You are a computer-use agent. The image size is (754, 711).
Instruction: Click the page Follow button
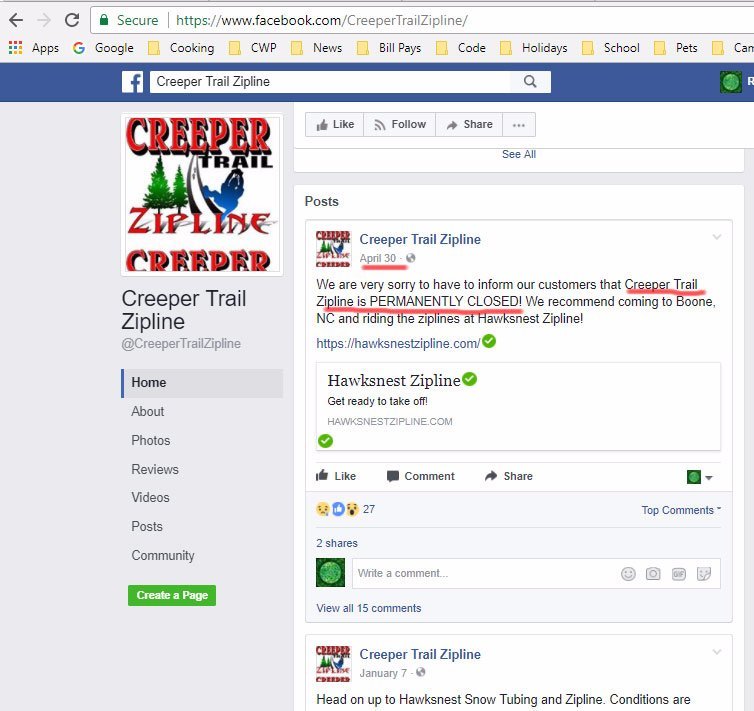400,125
